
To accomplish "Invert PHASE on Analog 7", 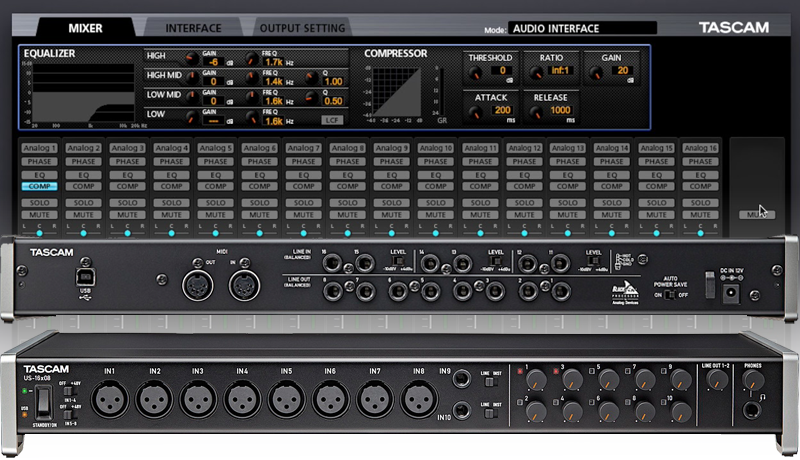I will [x=303, y=162].
